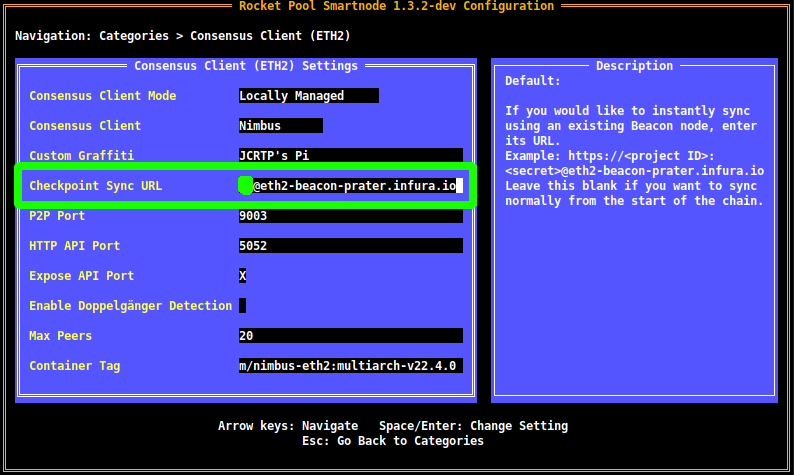Click Categories in the navigation breadcrumb
794x475 pixels.
click(133, 36)
